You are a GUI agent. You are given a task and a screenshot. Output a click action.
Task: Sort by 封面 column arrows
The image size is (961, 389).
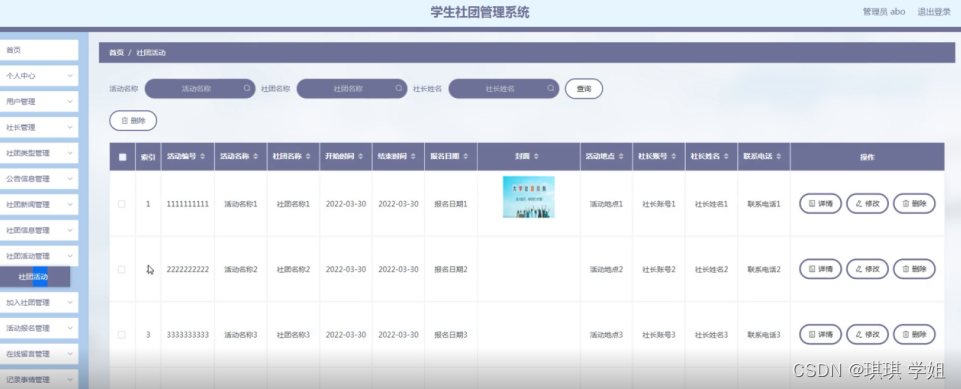[537, 157]
